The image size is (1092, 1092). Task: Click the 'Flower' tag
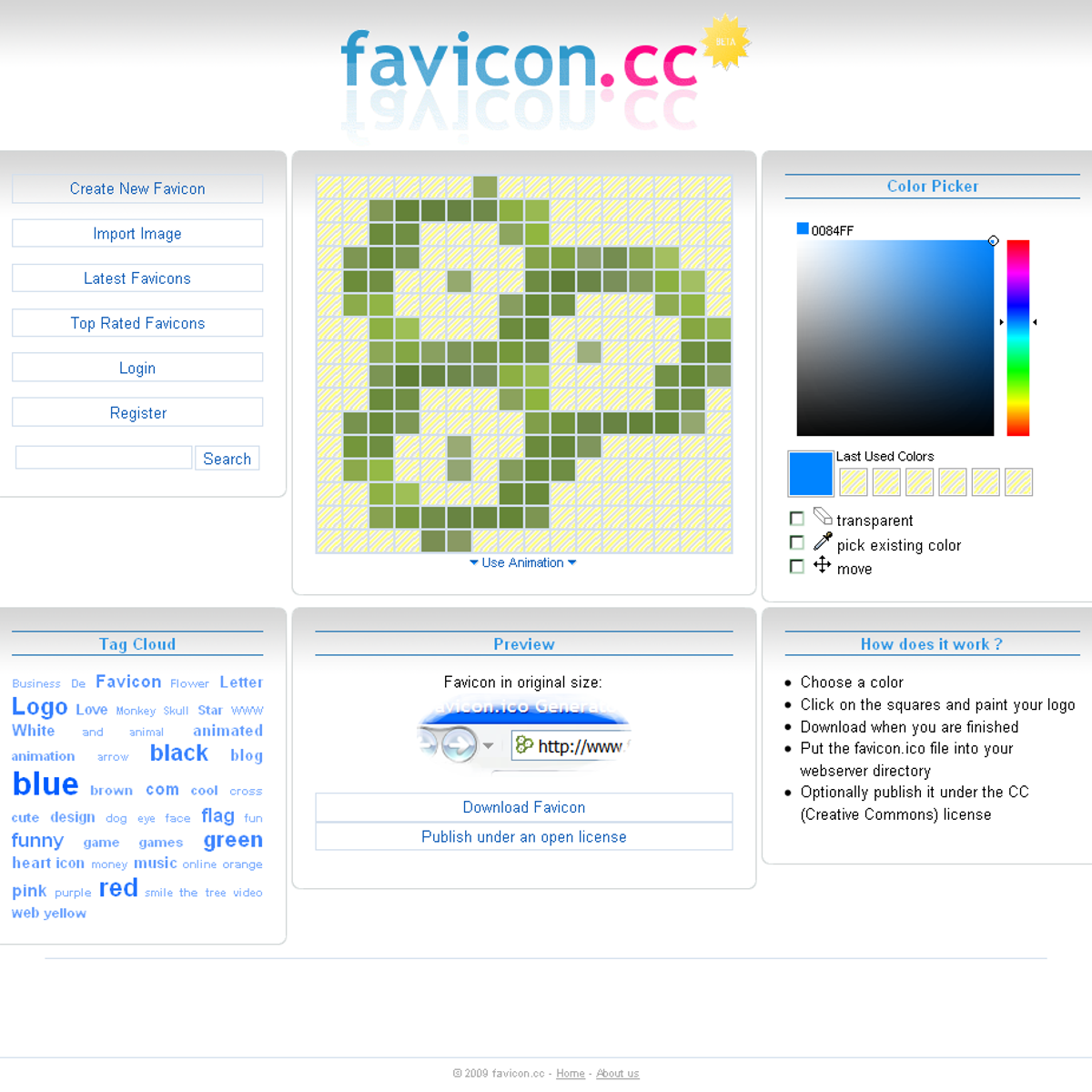(x=189, y=683)
